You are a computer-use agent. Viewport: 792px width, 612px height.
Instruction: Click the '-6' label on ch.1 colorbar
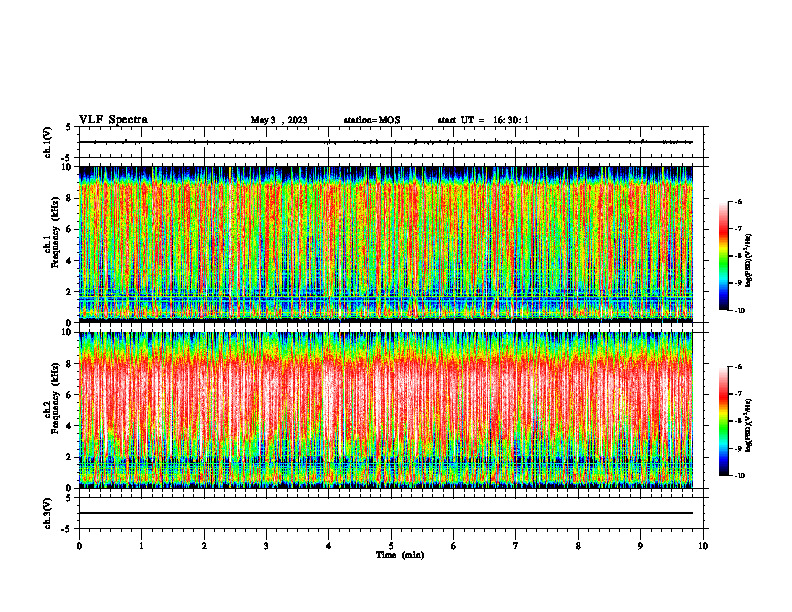click(x=738, y=202)
